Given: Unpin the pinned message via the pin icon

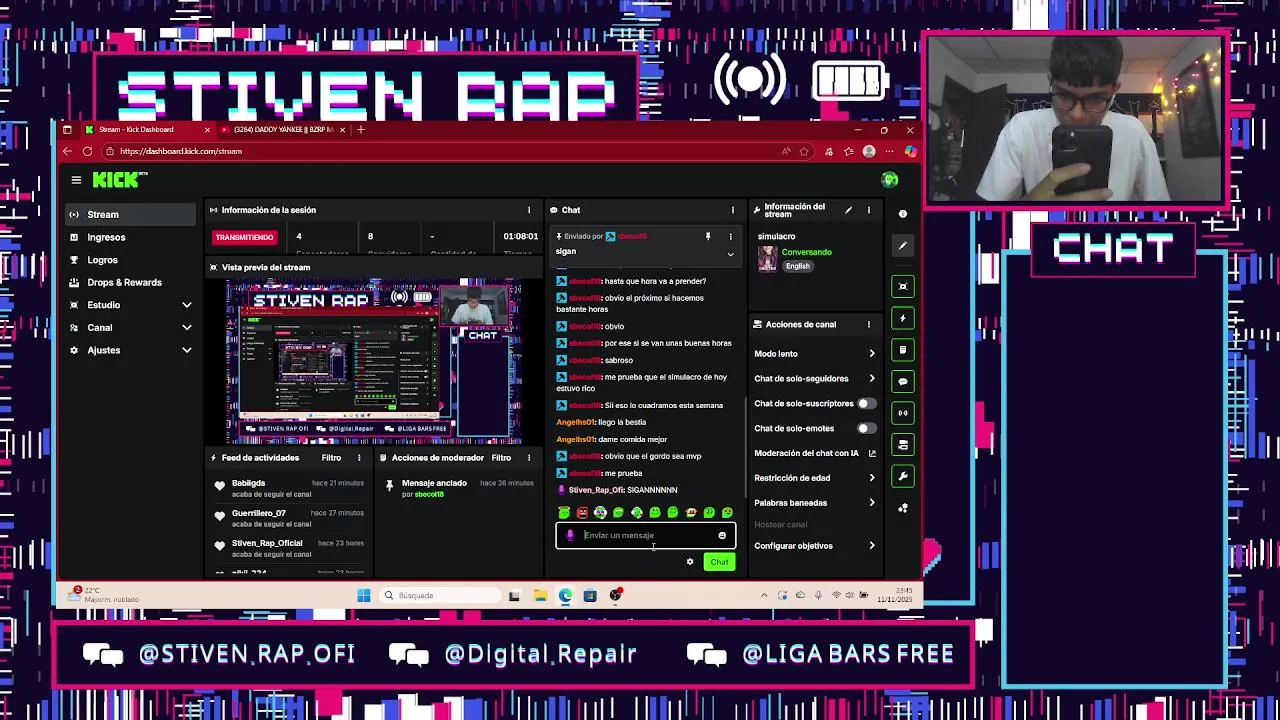Looking at the screenshot, I should coord(708,237).
